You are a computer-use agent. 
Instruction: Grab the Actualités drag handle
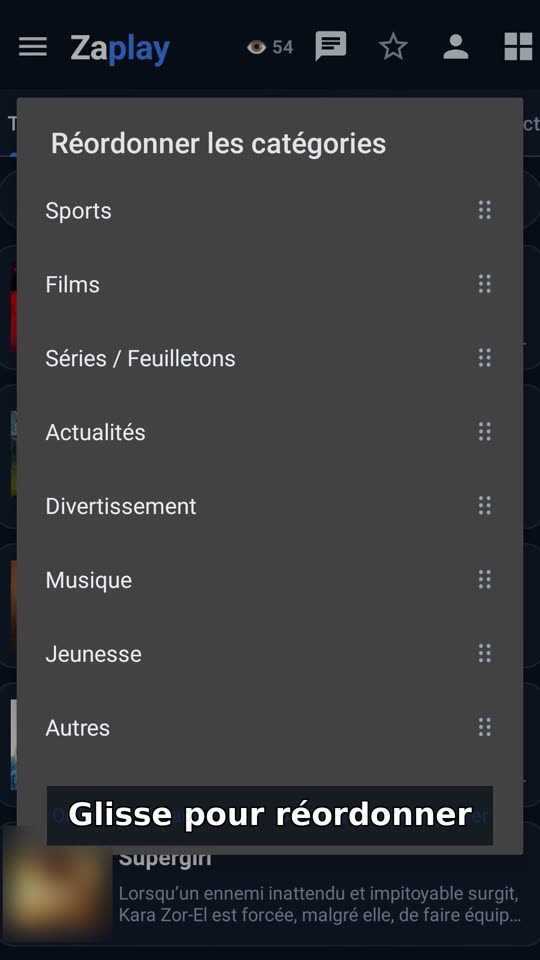484,432
